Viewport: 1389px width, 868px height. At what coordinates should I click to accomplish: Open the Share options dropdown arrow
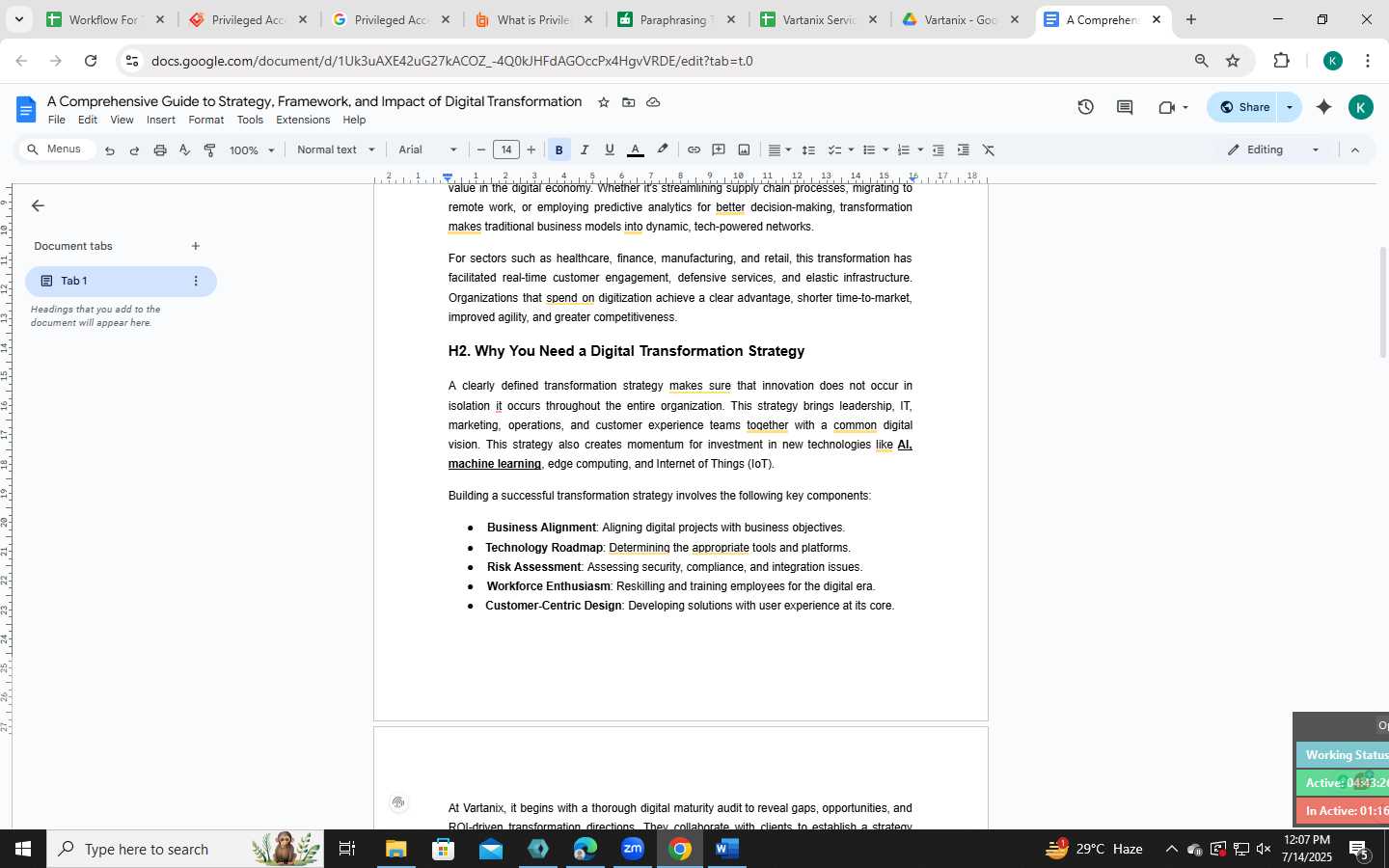[x=1290, y=107]
